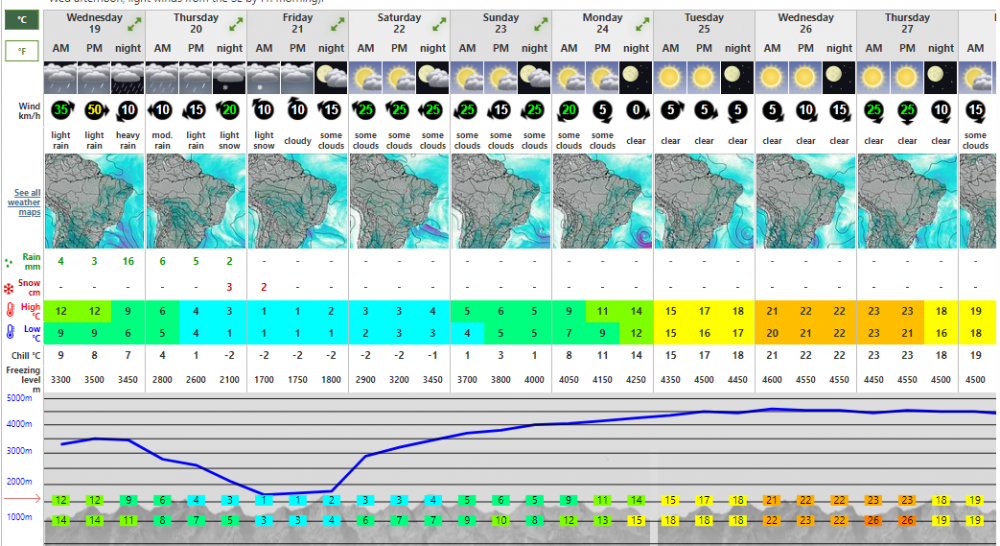Click Monday 24 night clear moon icon
This screenshot has width=1000, height=546.
pyautogui.click(x=636, y=77)
